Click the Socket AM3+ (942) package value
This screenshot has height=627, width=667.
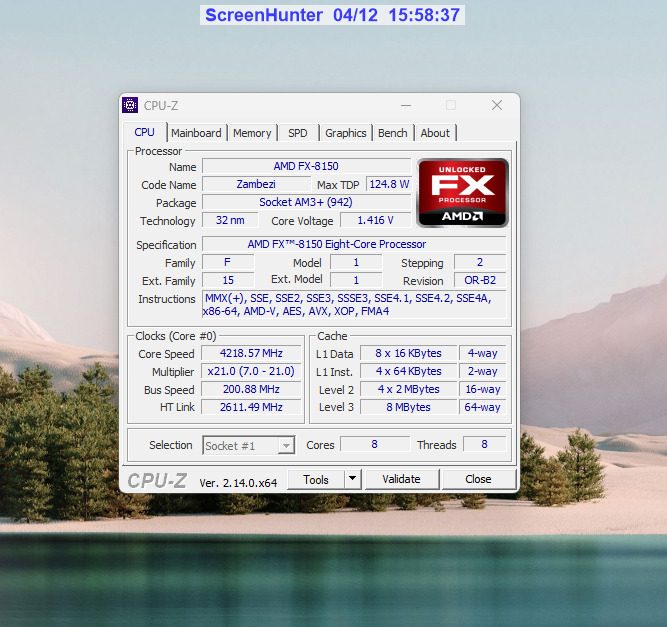pyautogui.click(x=306, y=202)
